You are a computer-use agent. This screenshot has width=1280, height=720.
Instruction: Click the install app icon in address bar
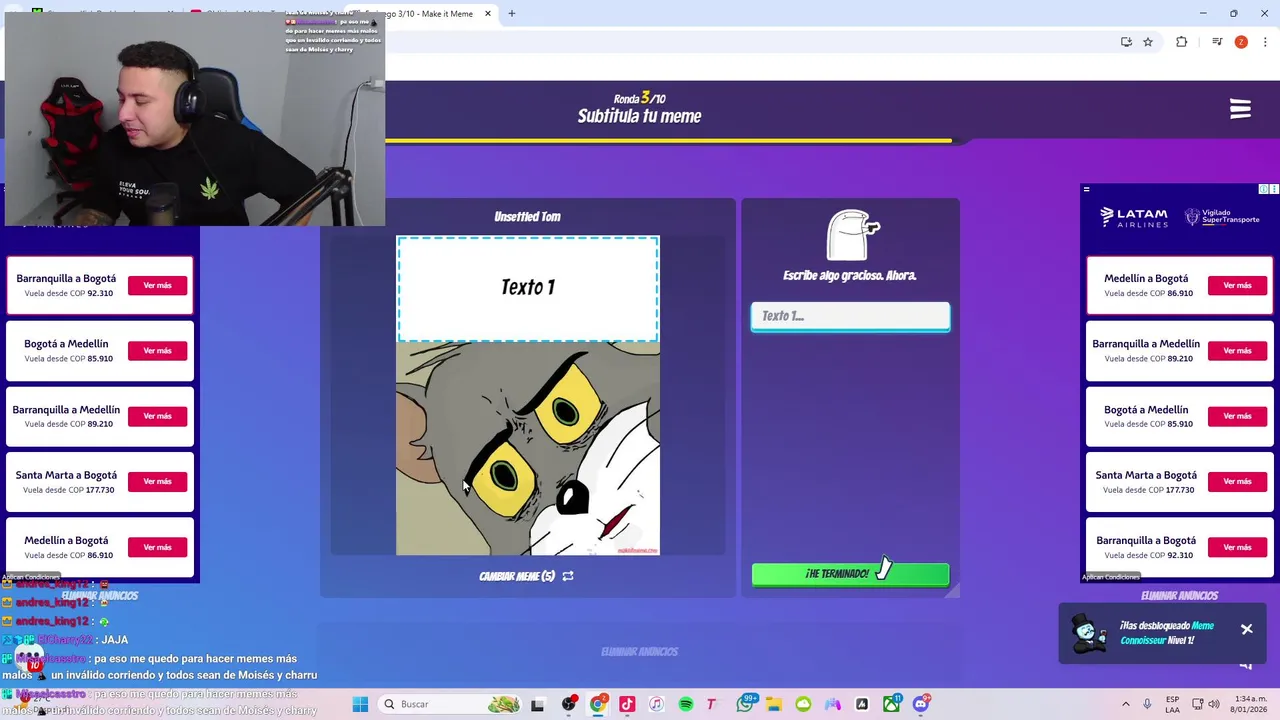click(1126, 42)
